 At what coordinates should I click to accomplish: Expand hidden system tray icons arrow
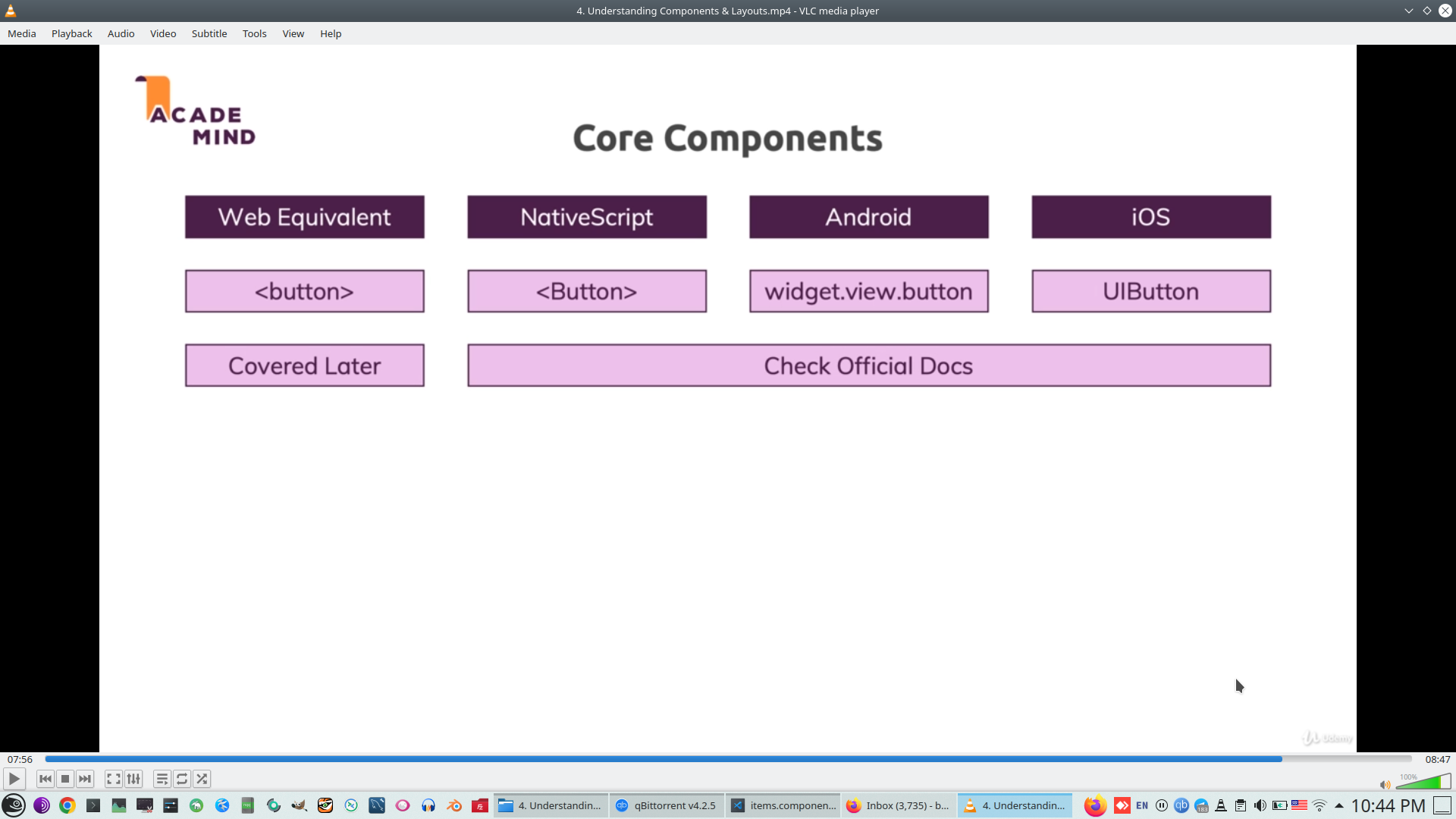1339,805
